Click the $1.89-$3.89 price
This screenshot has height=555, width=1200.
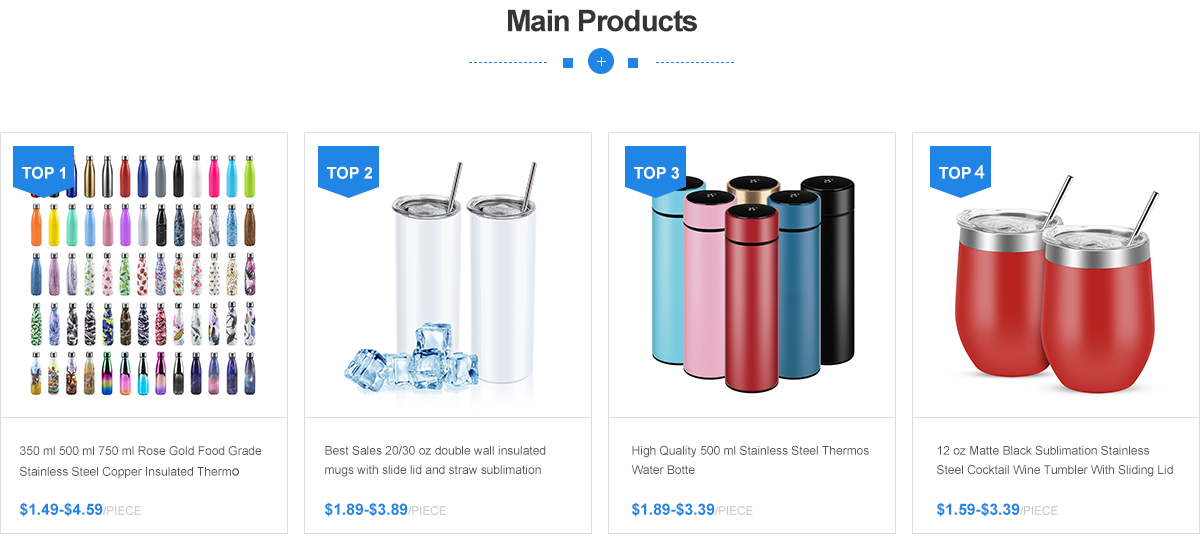click(x=366, y=509)
